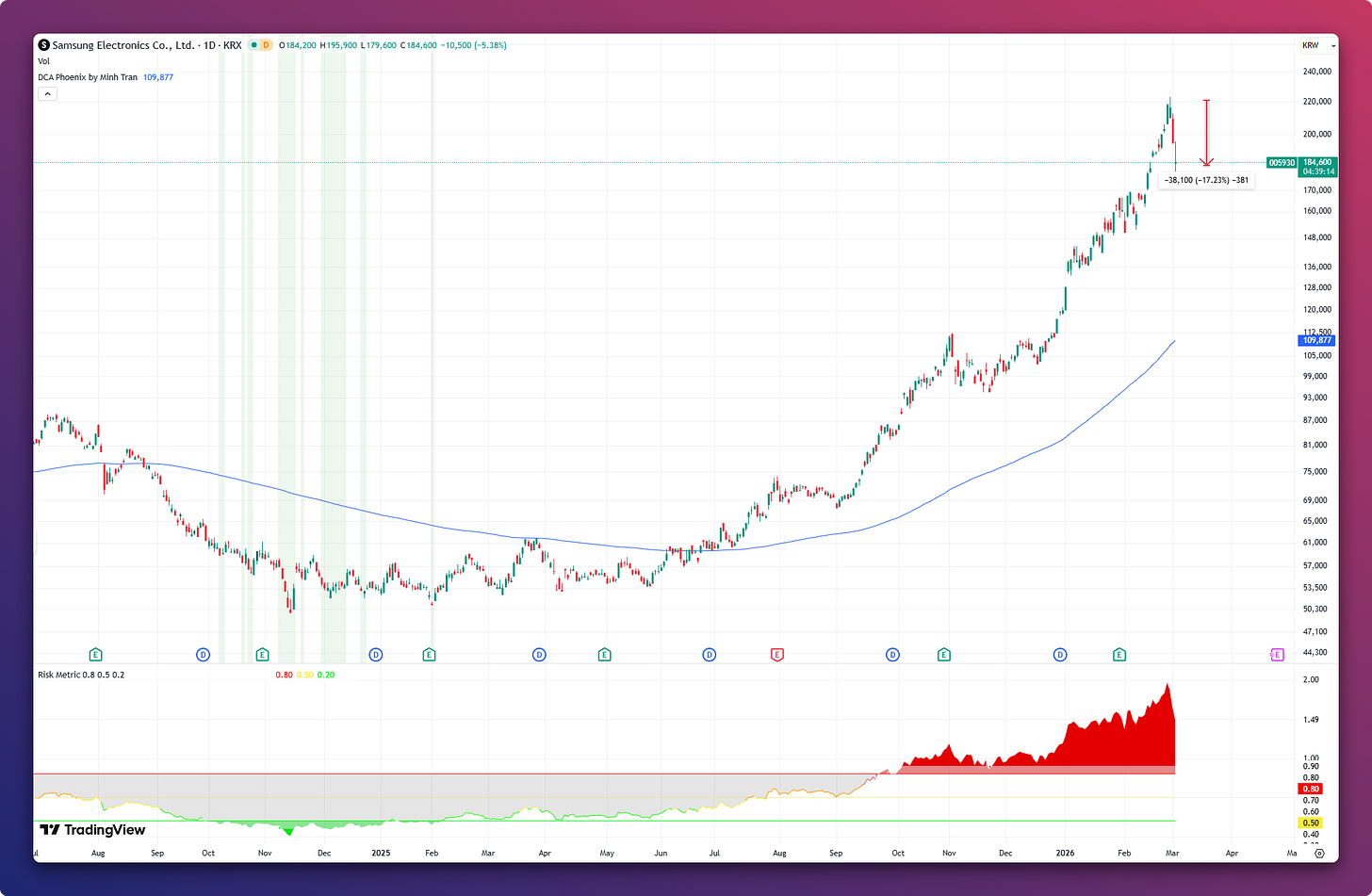The width and height of the screenshot is (1372, 896).
Task: Click the red 0.80 value in the Risk Metric legend
Action: click(284, 675)
